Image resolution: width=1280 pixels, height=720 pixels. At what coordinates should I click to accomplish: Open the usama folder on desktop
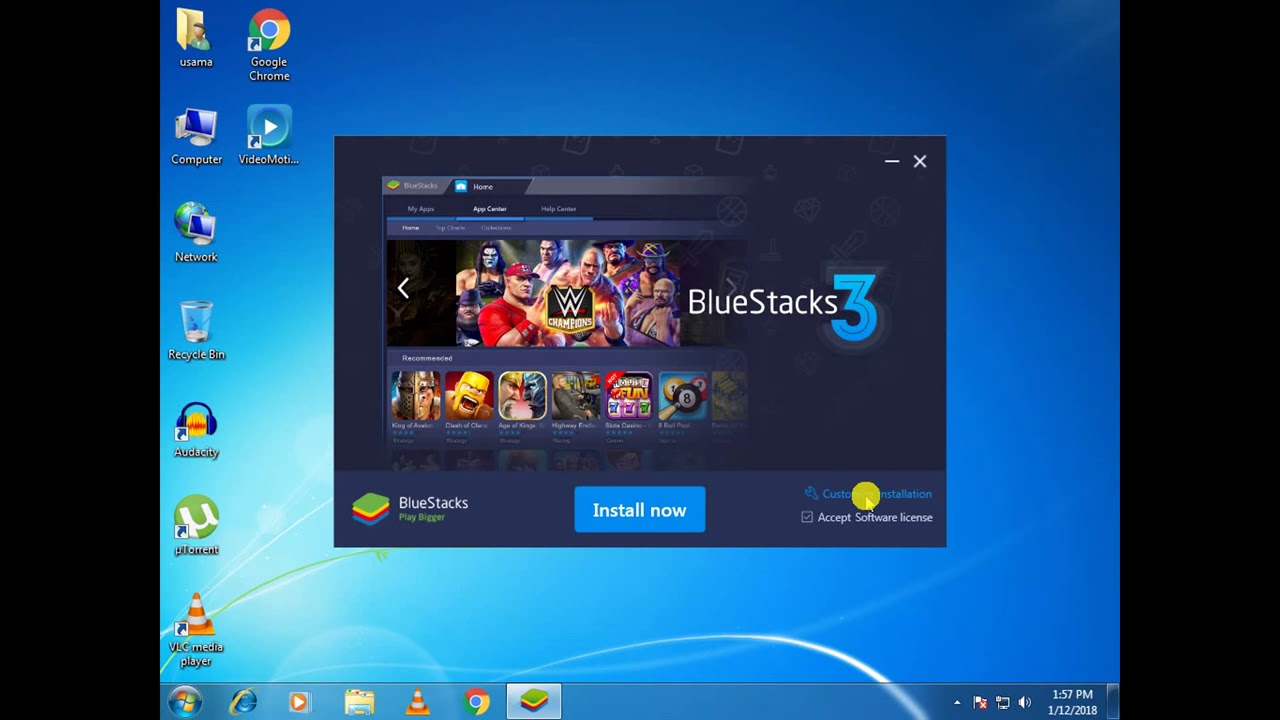click(x=196, y=39)
